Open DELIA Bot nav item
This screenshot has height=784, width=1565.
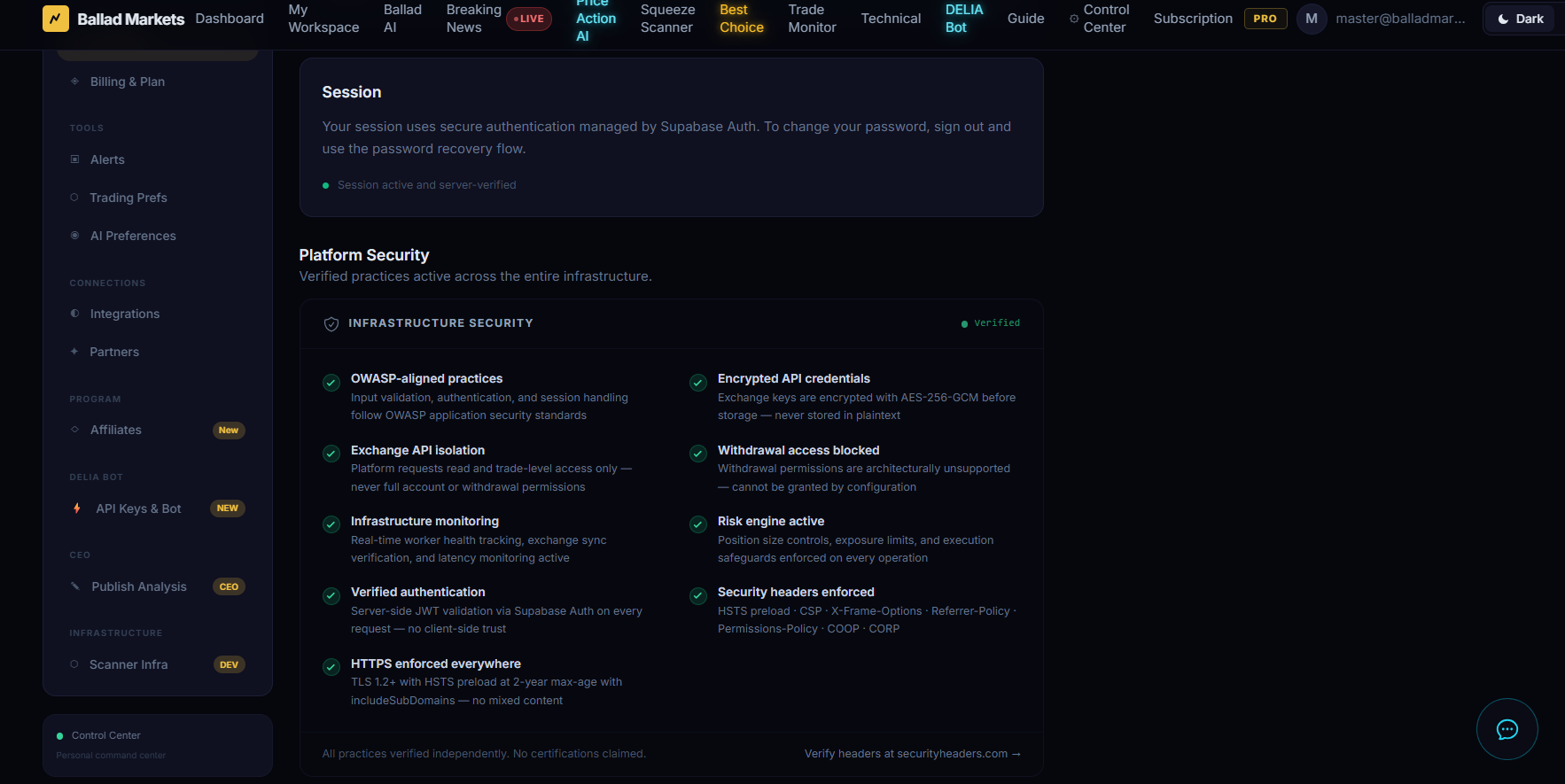click(x=964, y=19)
